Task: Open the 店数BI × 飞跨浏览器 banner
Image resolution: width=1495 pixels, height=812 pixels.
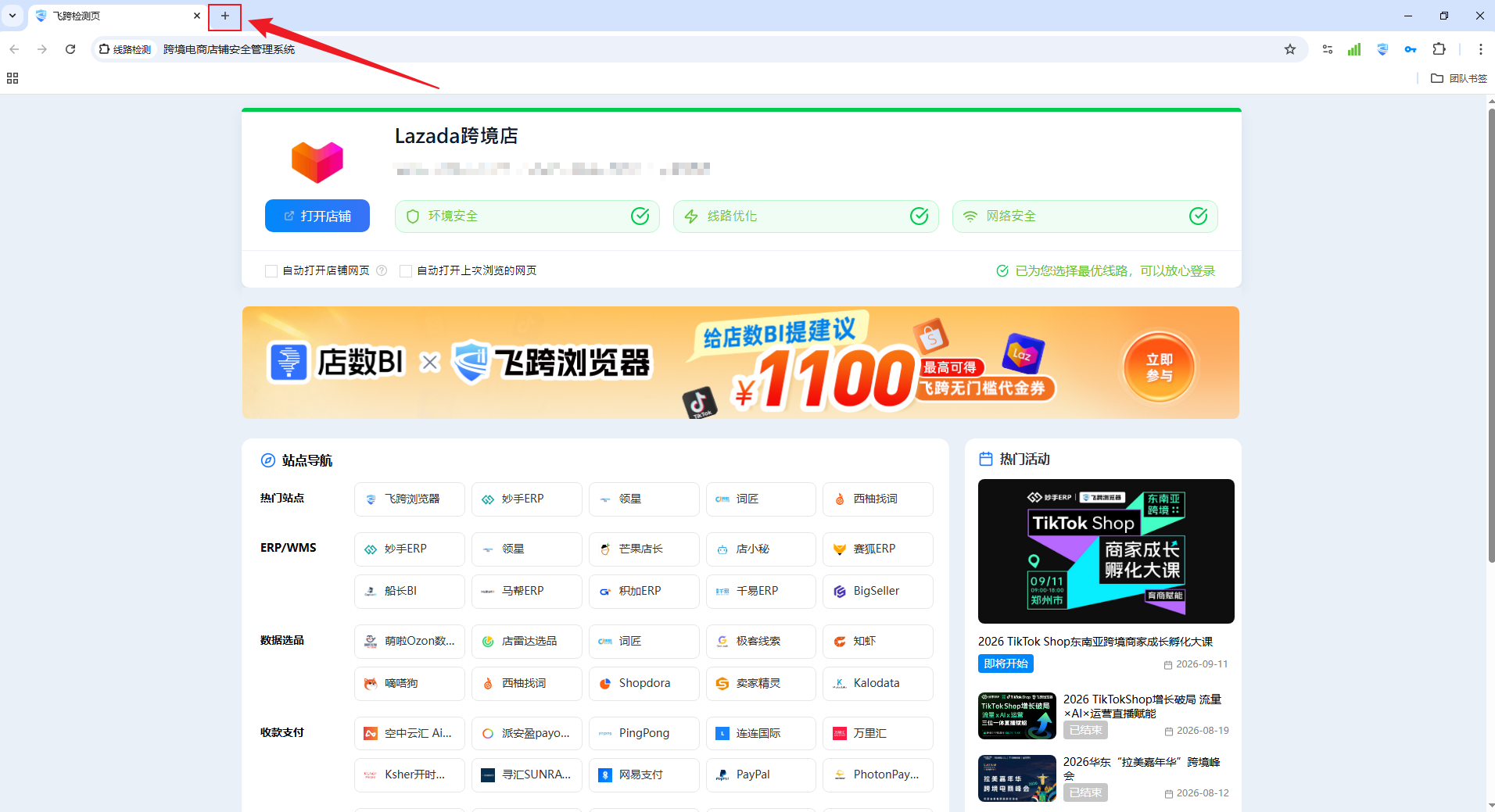Action: pos(740,363)
